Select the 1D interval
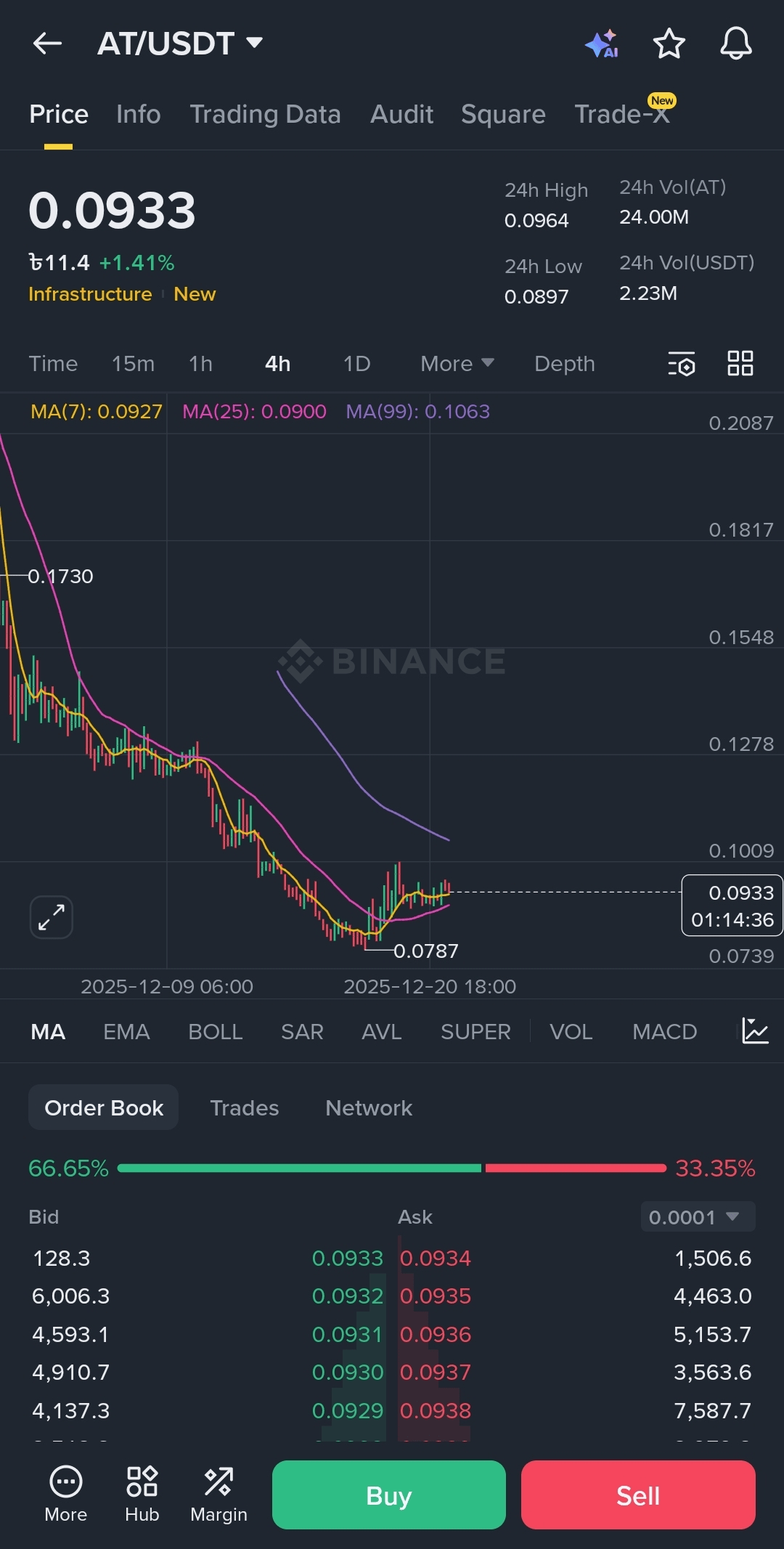Screen dimensions: 784x1549 click(x=356, y=363)
